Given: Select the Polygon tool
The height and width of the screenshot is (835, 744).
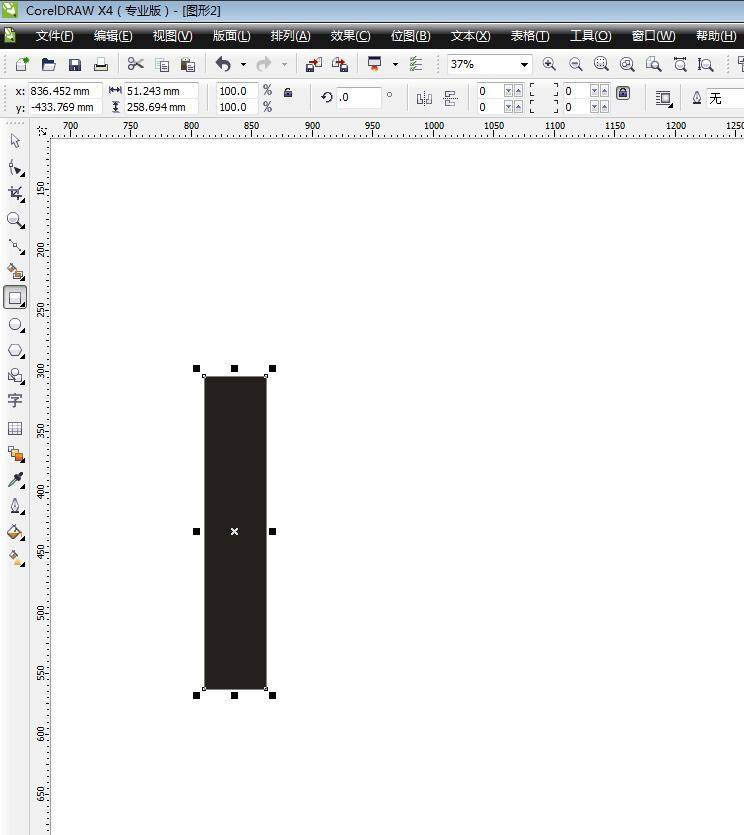Looking at the screenshot, I should (x=15, y=351).
